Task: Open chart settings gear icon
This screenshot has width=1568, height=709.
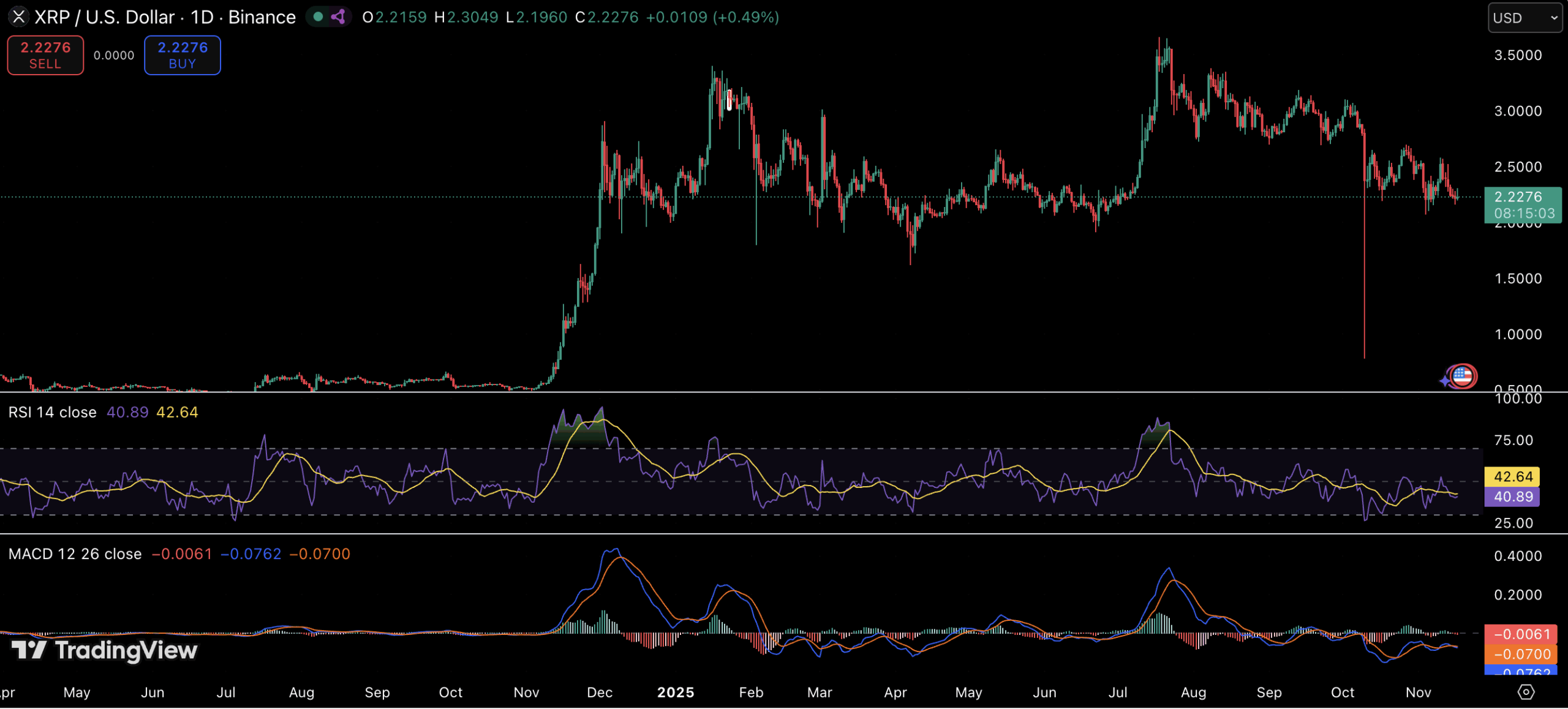Action: point(1525,692)
